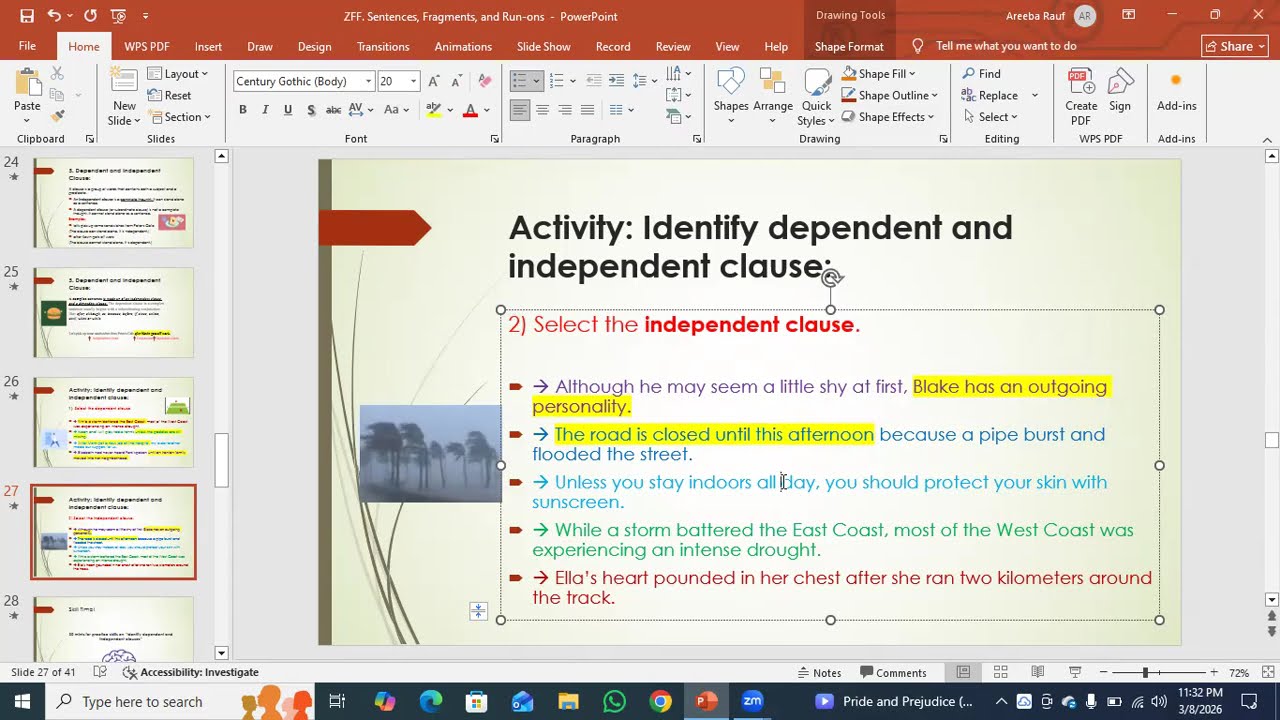Apply the red font color button

point(470,110)
